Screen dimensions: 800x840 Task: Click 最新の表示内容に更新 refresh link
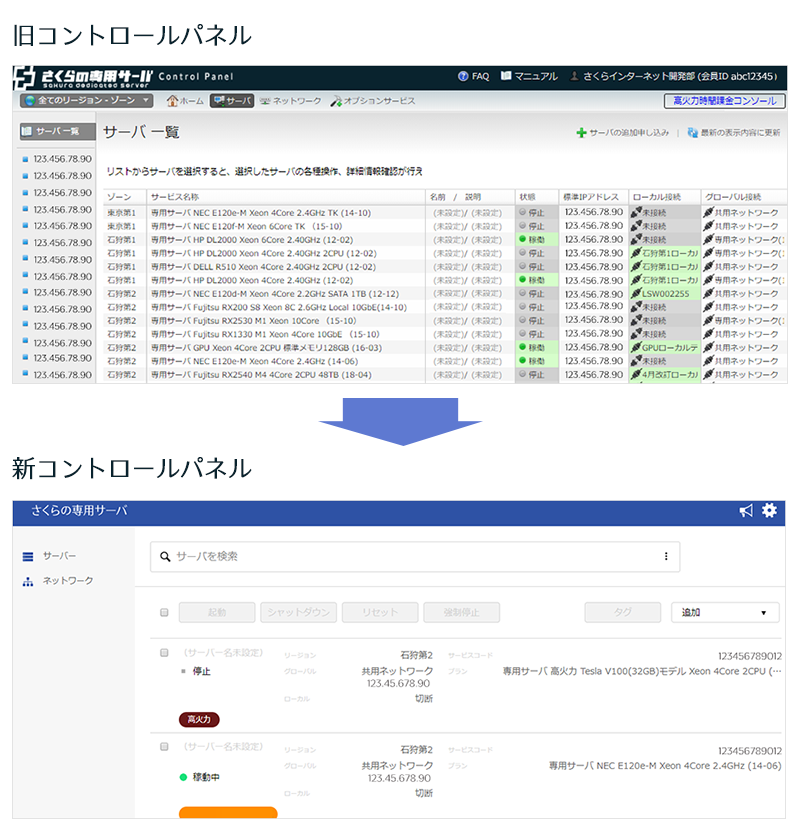734,132
